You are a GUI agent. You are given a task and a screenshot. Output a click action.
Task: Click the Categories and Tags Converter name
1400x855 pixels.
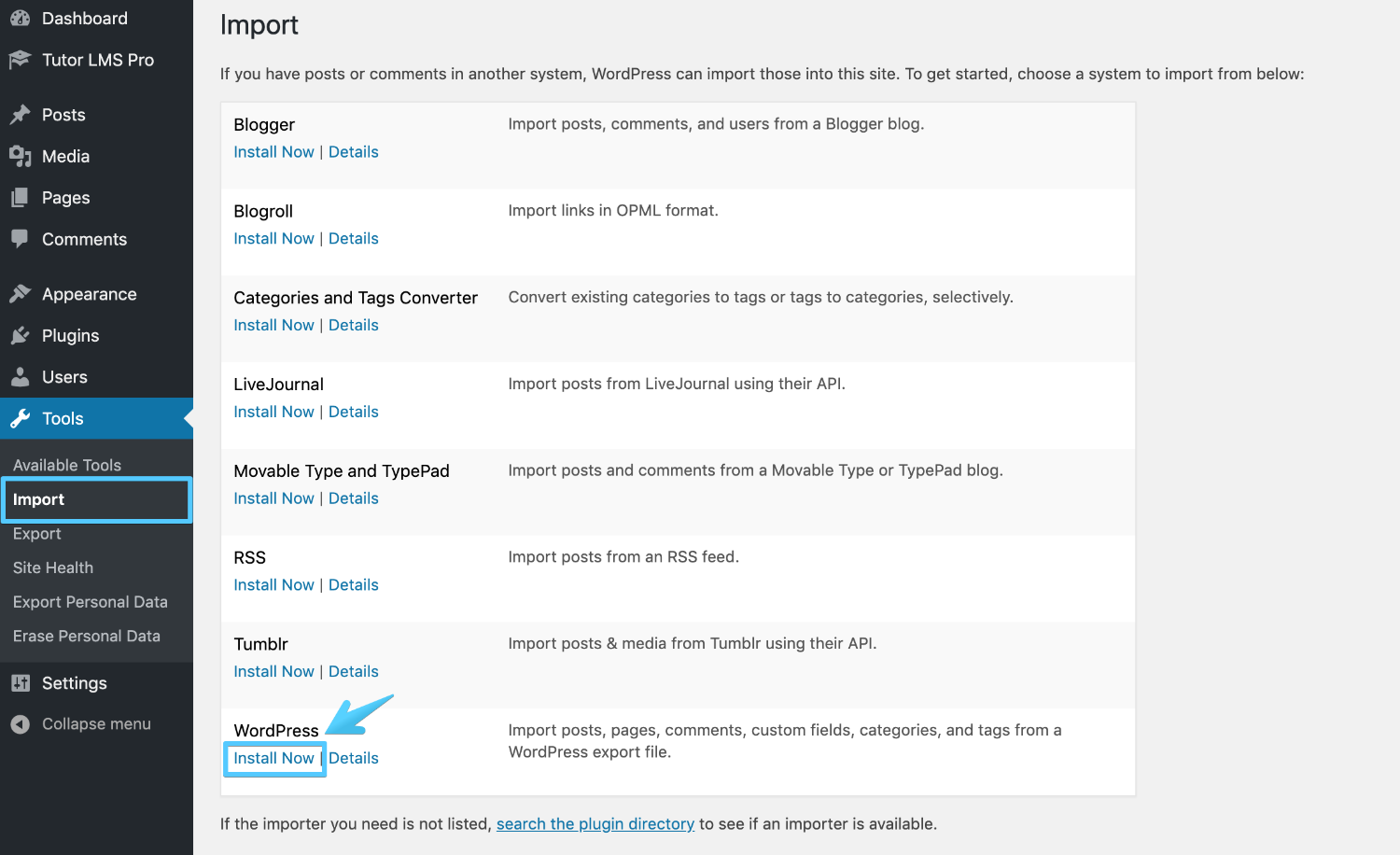356,298
